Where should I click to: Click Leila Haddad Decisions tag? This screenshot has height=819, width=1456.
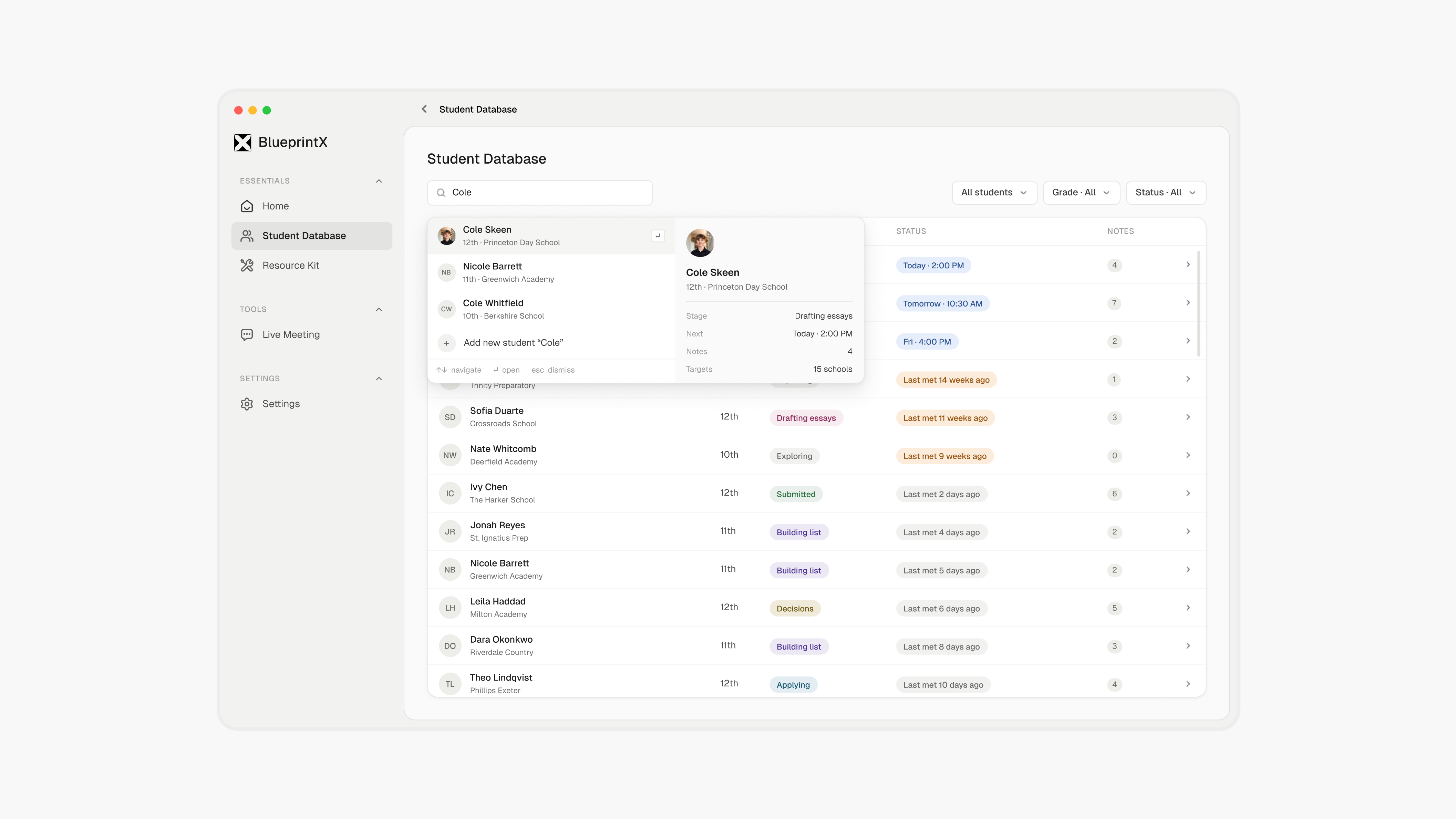(x=795, y=609)
